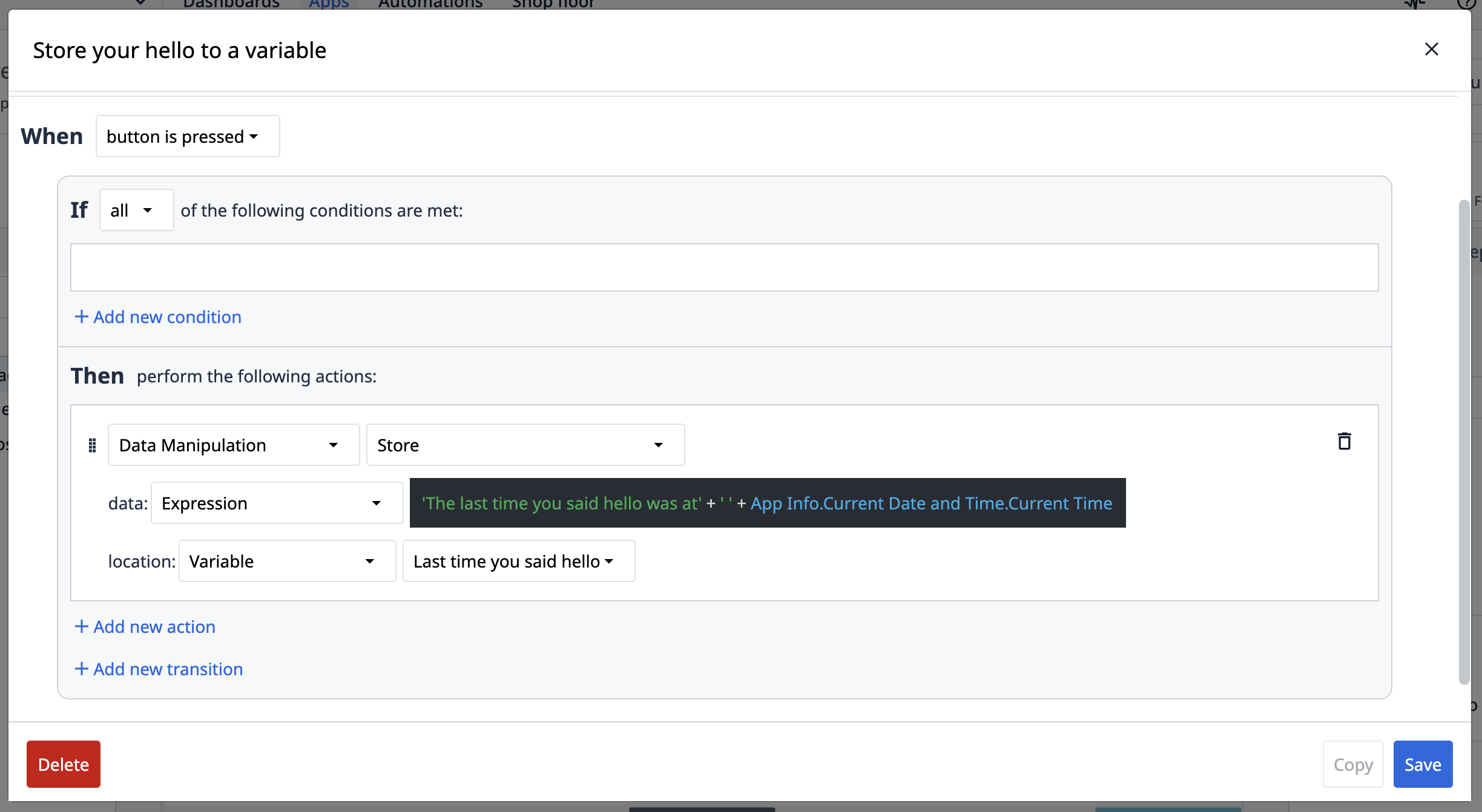Select the 'Last time you said hello' variable dropdown

coord(518,561)
